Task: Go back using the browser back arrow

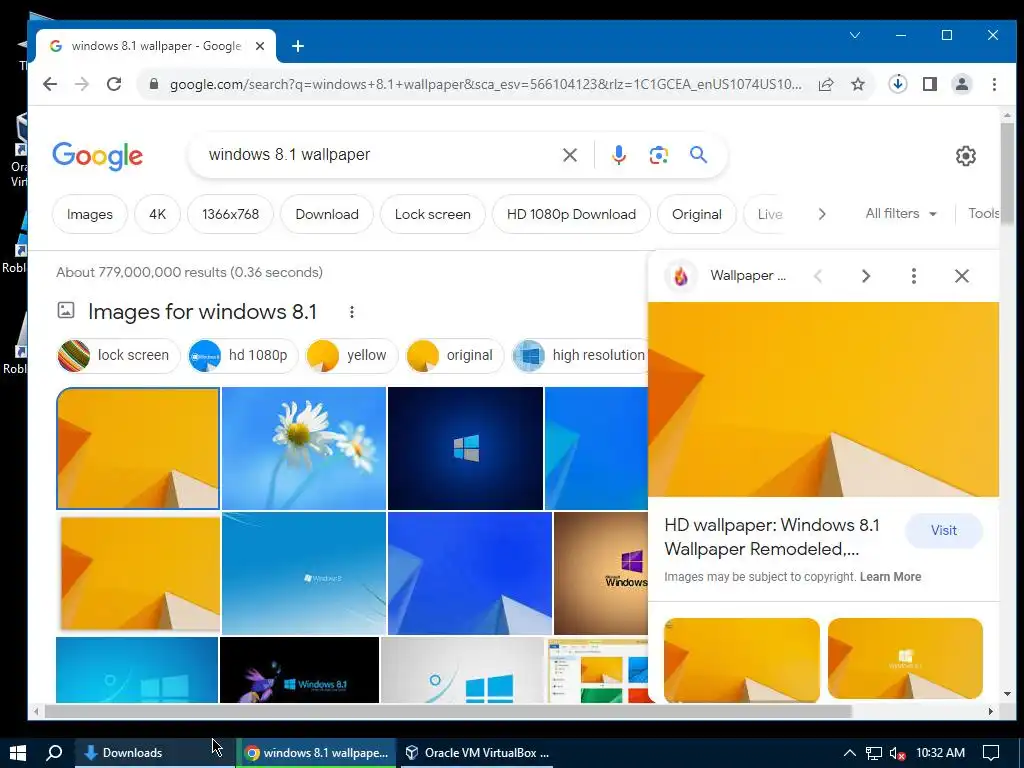Action: [50, 84]
